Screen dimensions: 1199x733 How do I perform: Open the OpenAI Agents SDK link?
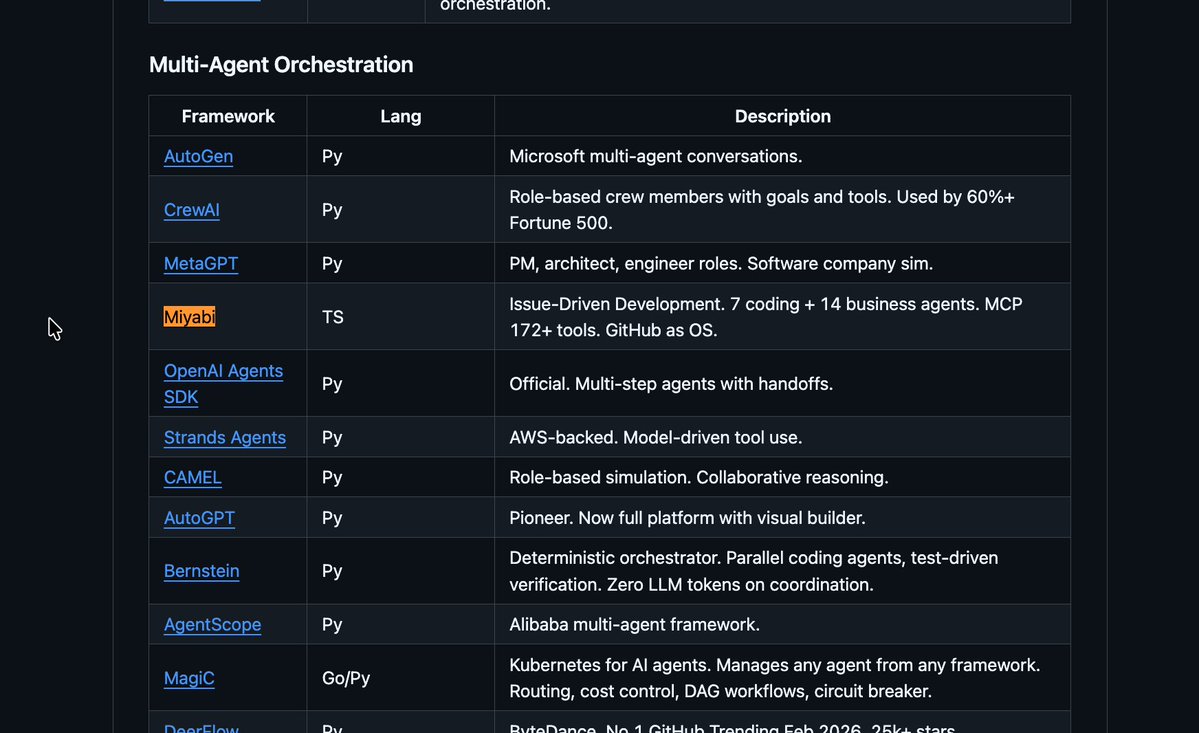223,384
